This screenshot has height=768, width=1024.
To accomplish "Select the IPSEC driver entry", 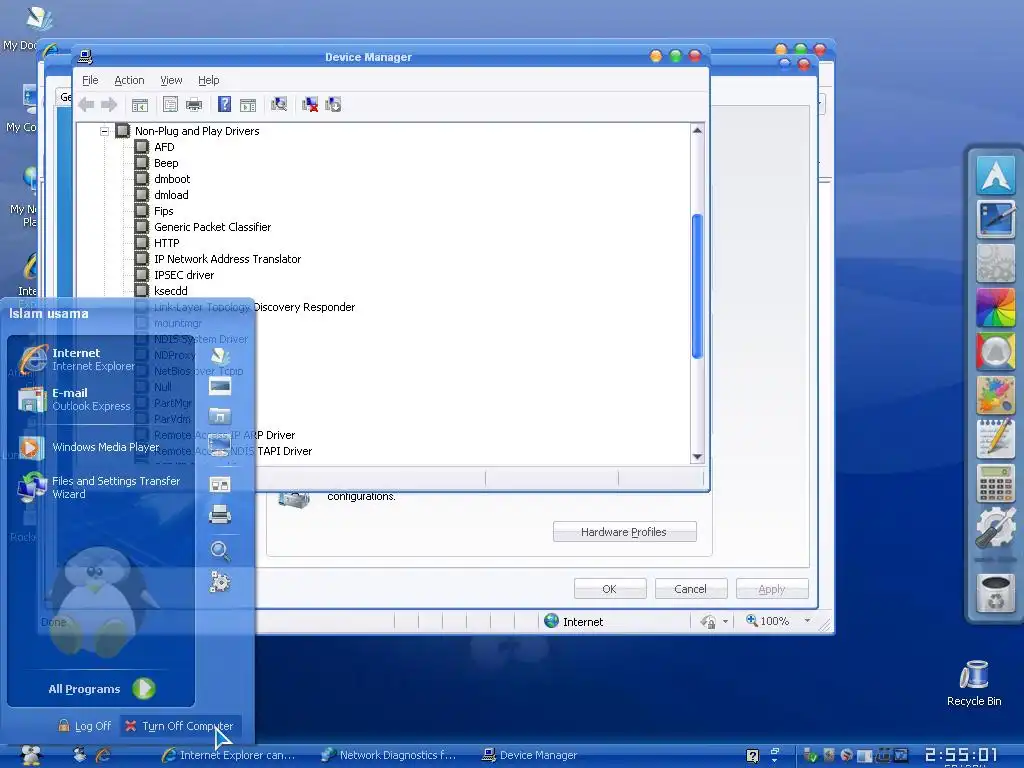I will coord(184,275).
